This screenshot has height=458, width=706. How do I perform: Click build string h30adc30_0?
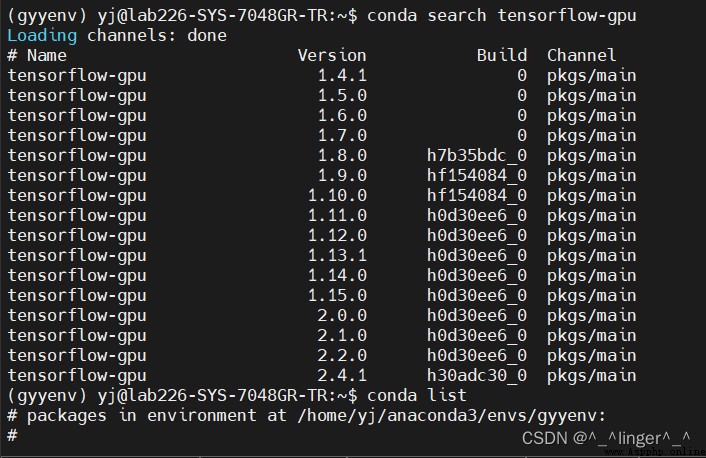[x=477, y=375]
